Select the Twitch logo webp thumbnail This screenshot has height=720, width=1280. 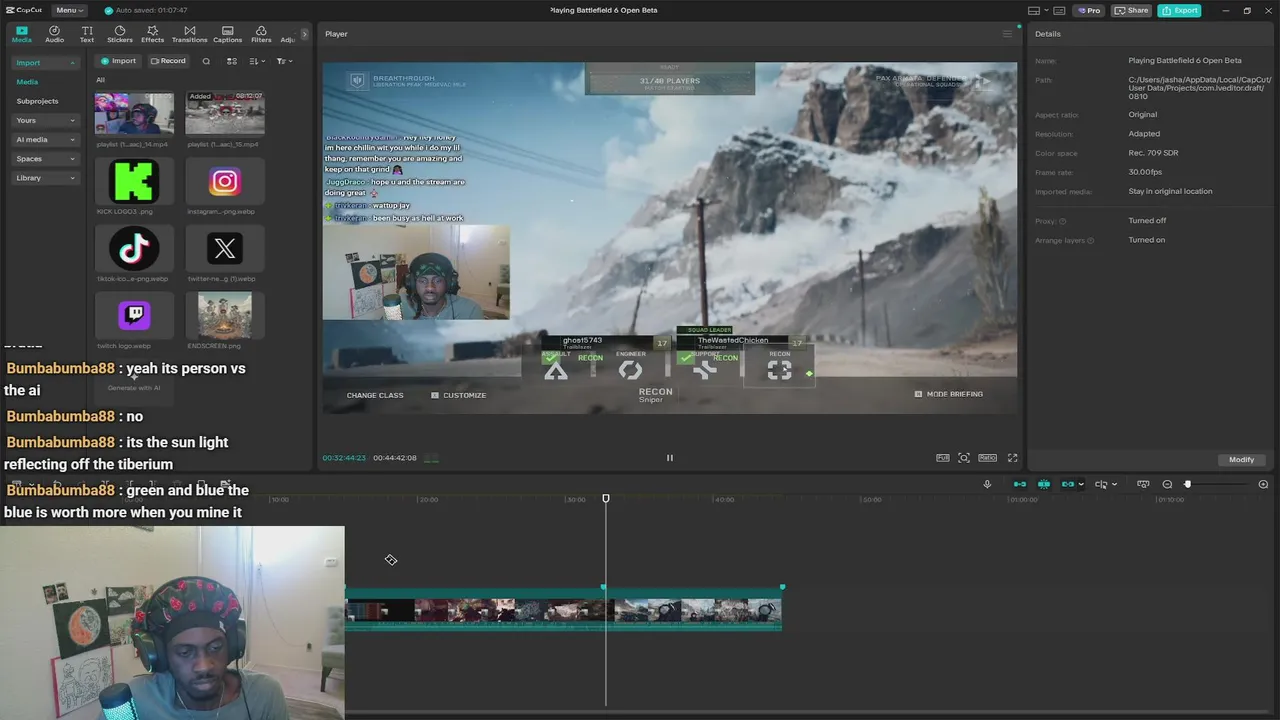[134, 315]
